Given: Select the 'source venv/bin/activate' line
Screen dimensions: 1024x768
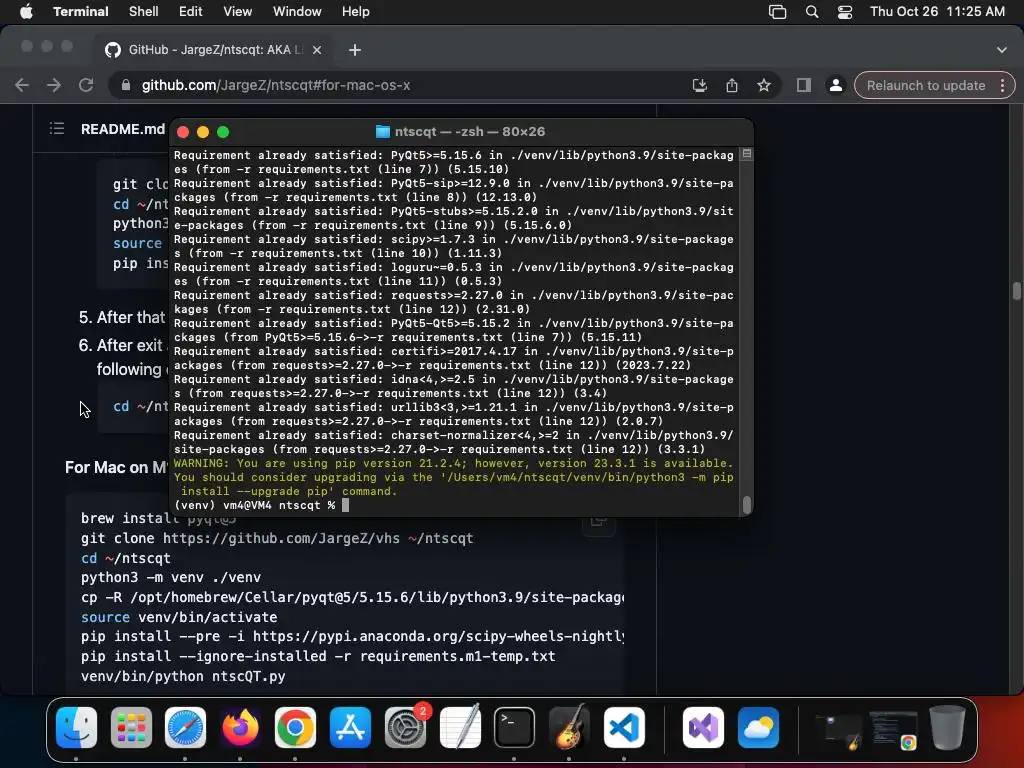Looking at the screenshot, I should pyautogui.click(x=179, y=617).
